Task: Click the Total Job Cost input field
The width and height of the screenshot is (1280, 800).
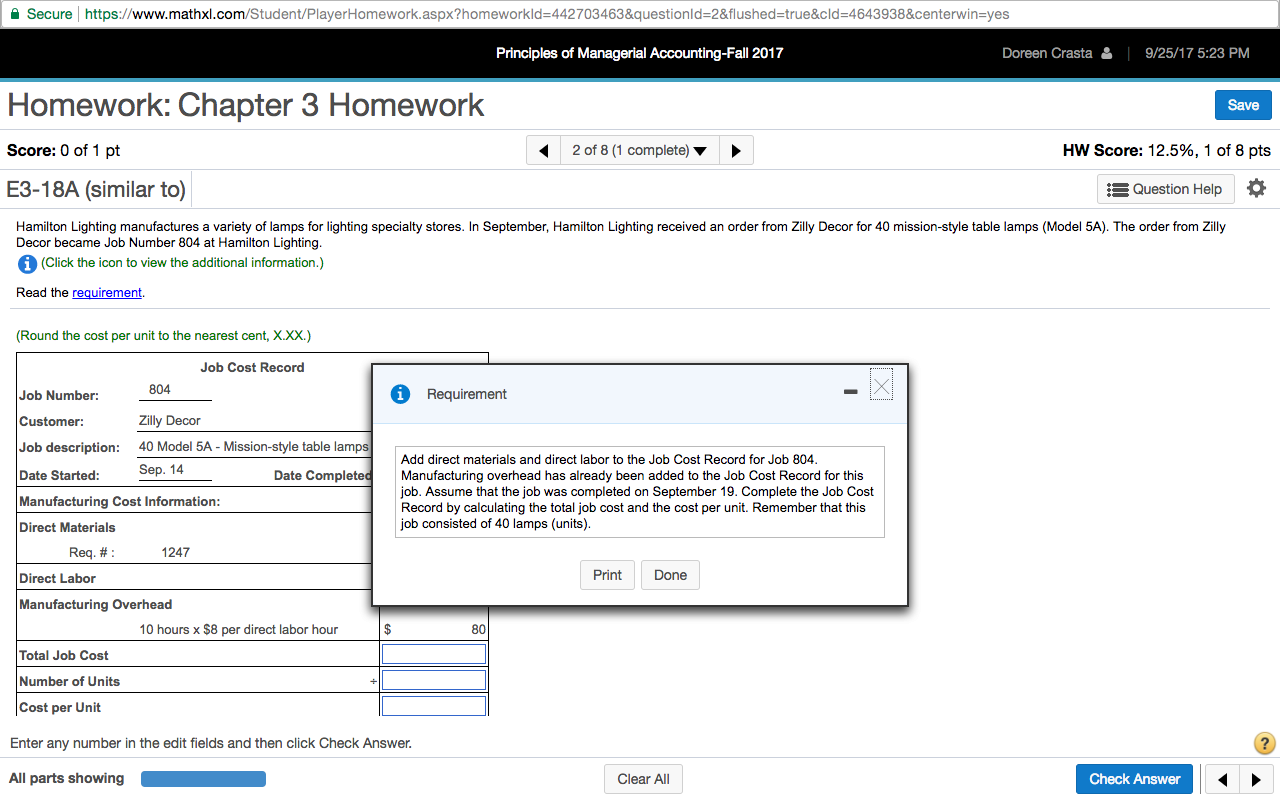Action: [433, 653]
